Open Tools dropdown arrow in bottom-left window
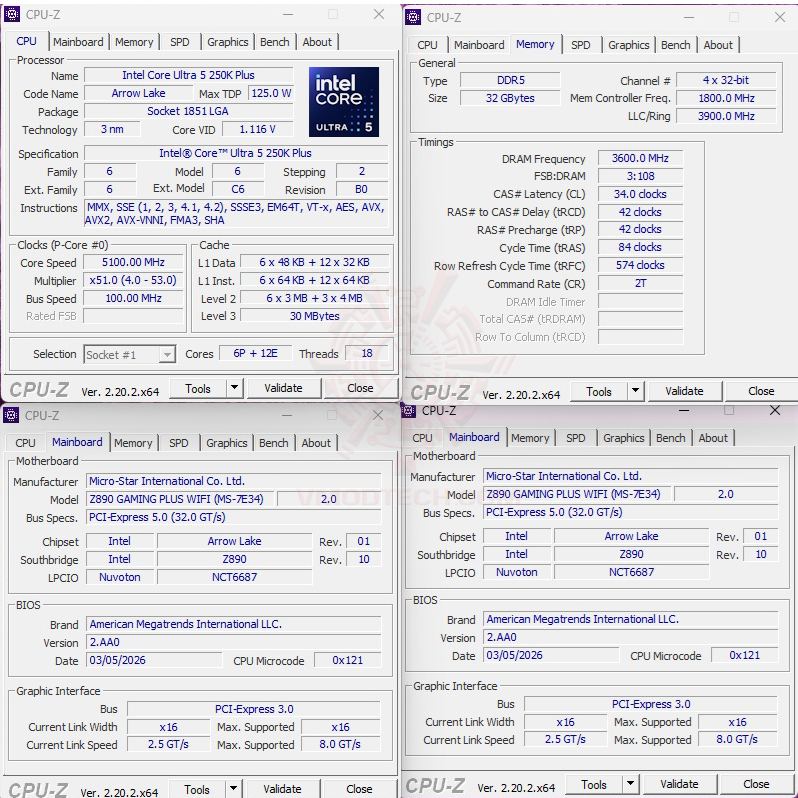 (233, 789)
